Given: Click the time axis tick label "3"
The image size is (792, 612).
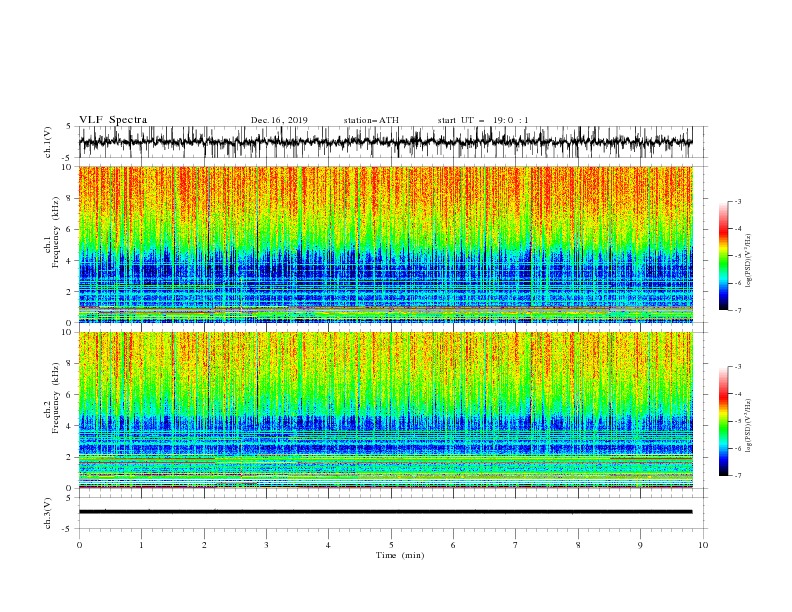Looking at the screenshot, I should tap(266, 545).
